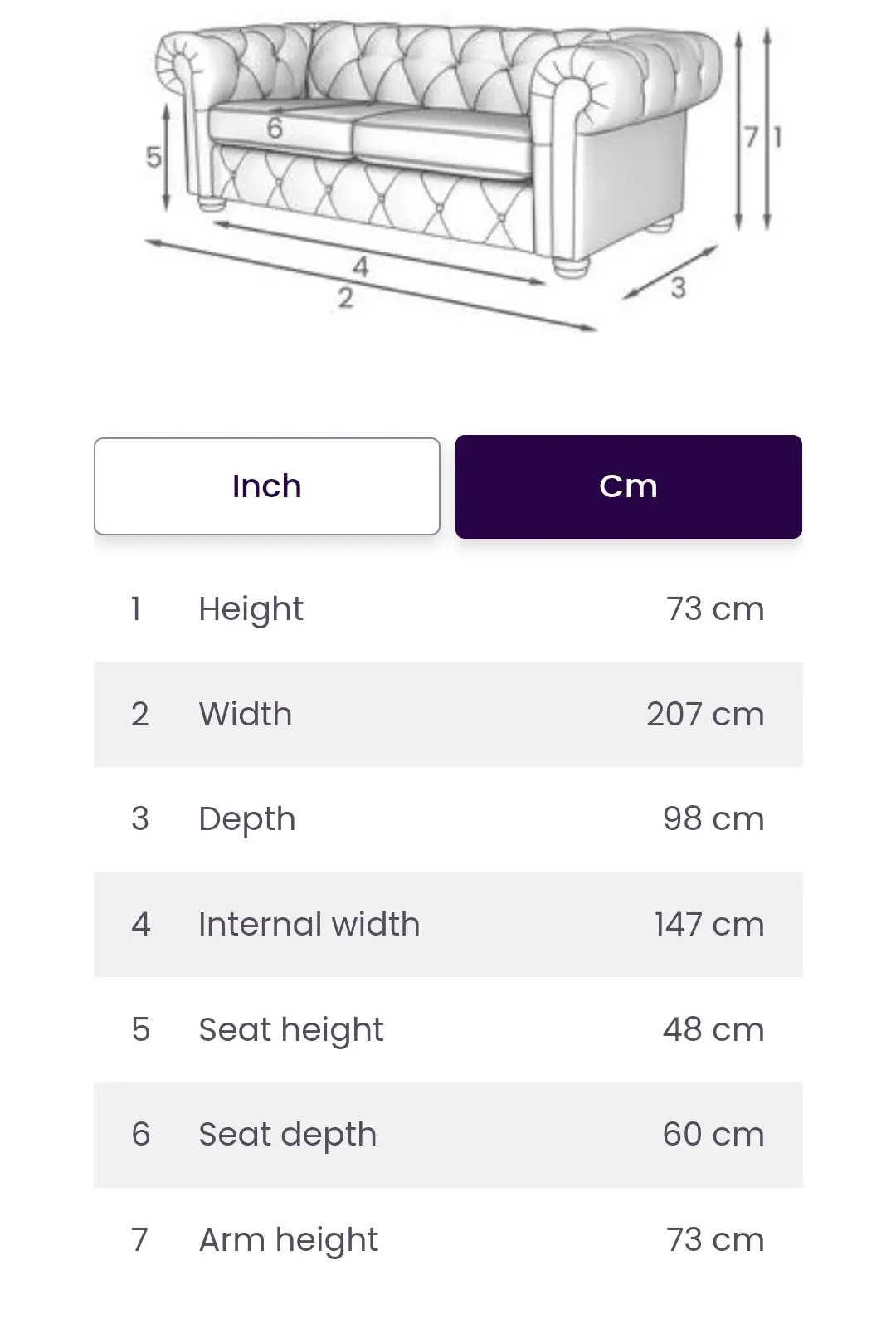Image resolution: width=896 pixels, height=1319 pixels.
Task: Click dimension marker 2 below width arrow
Action: coord(346,297)
